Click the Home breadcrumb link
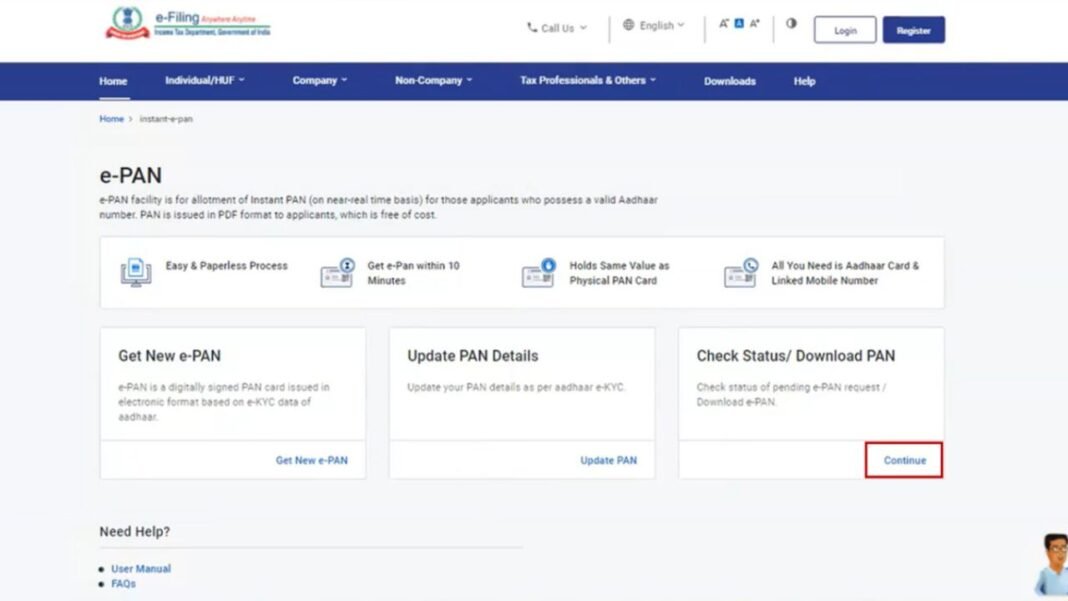 point(110,118)
